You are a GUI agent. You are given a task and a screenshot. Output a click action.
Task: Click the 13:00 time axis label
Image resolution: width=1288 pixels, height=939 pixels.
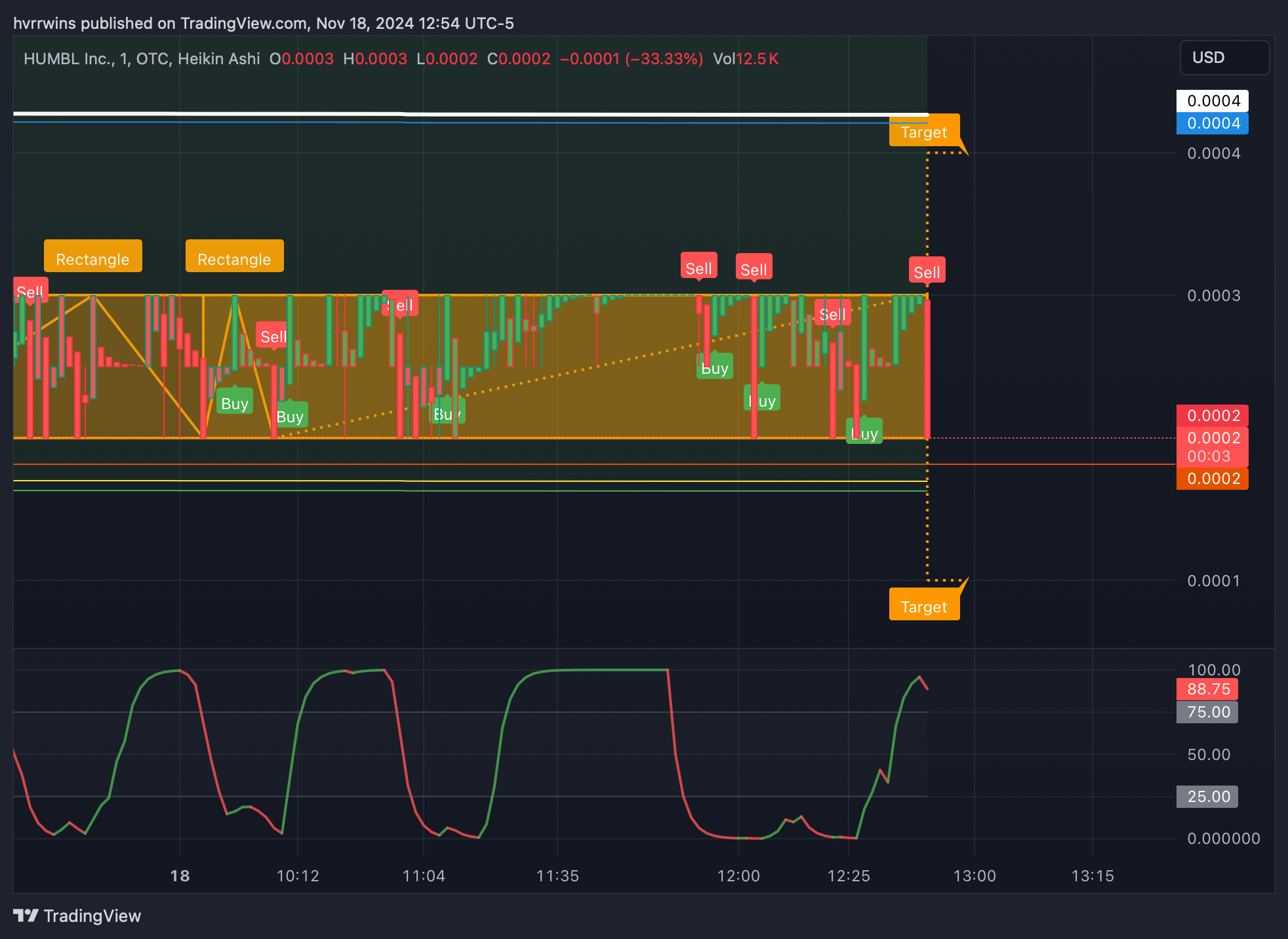[x=975, y=876]
